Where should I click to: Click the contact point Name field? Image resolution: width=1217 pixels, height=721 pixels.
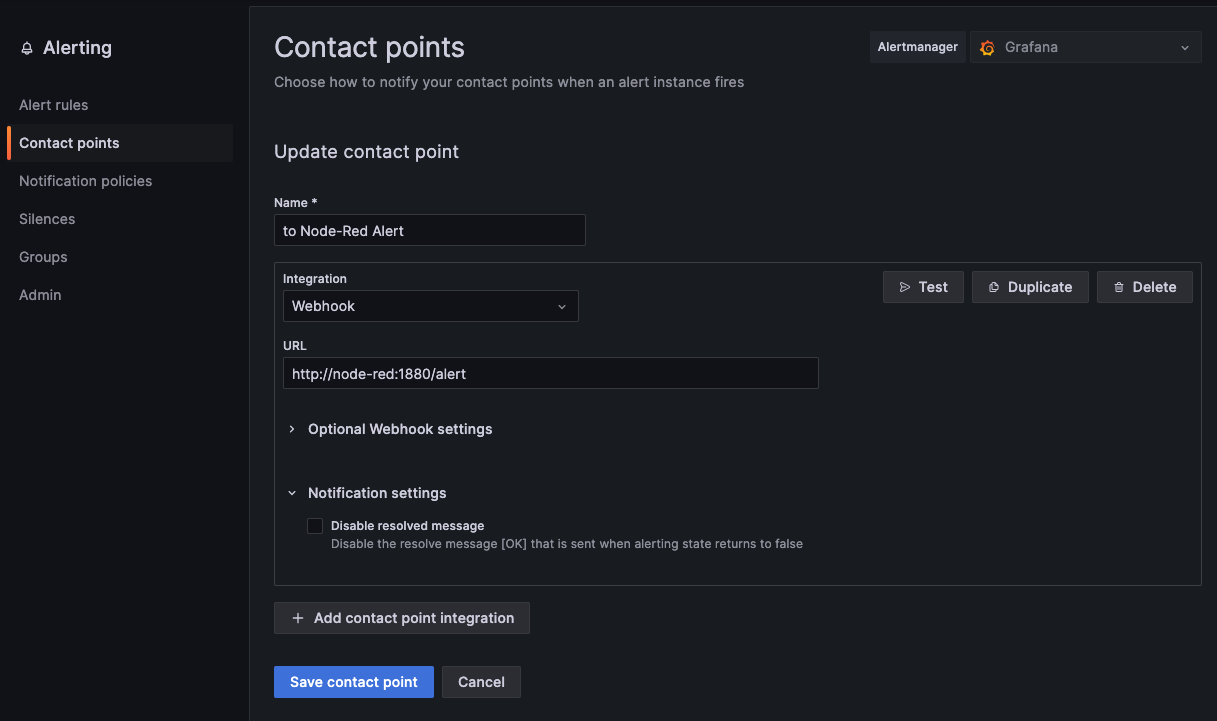coord(429,230)
